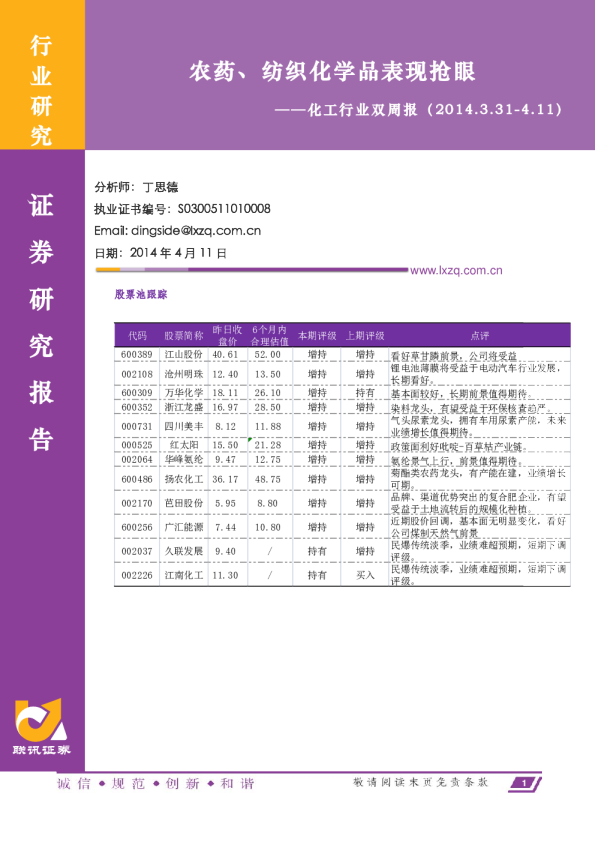The image size is (595, 842).
Task: Click the www.lxzq.com.cn website link
Action: 456,271
